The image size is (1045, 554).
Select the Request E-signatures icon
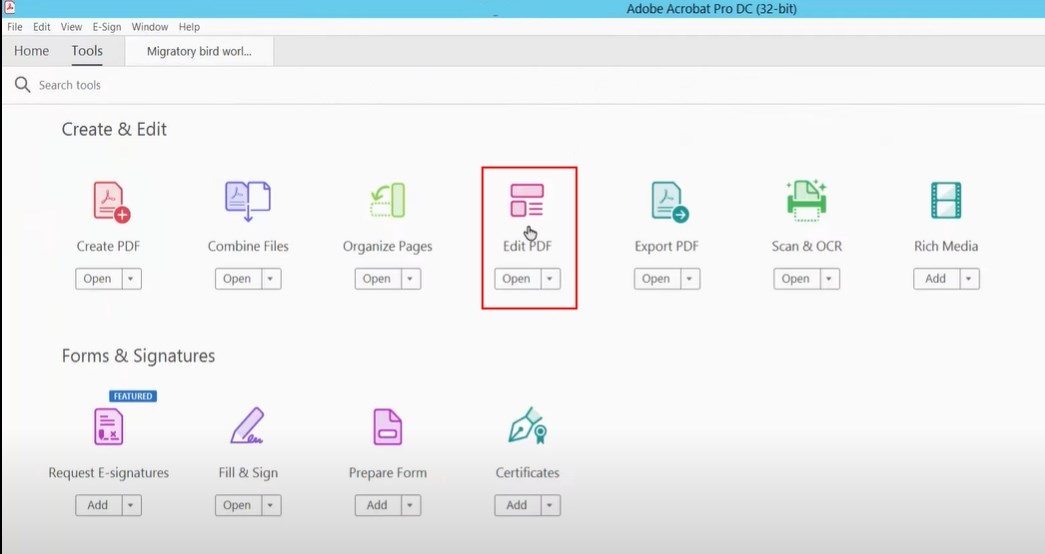(x=109, y=427)
